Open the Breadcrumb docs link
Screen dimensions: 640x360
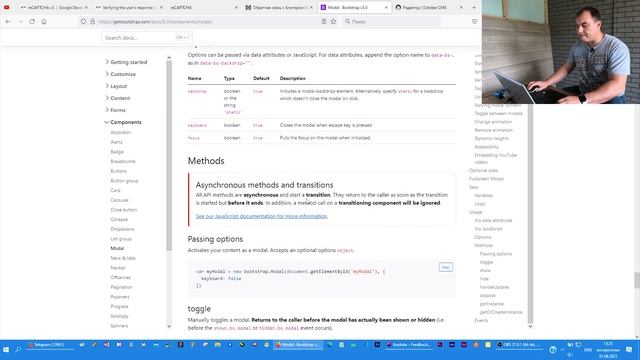[123, 161]
